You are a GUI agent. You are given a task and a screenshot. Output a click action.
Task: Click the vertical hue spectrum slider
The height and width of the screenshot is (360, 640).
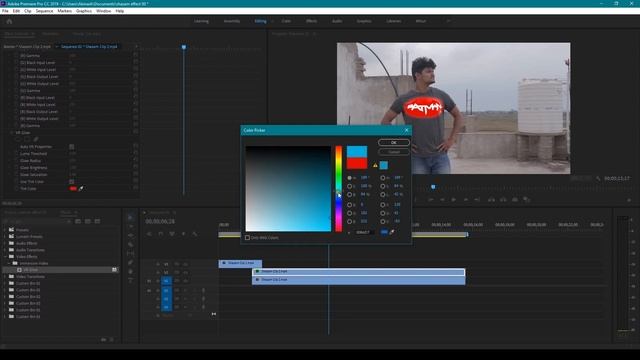coord(339,189)
